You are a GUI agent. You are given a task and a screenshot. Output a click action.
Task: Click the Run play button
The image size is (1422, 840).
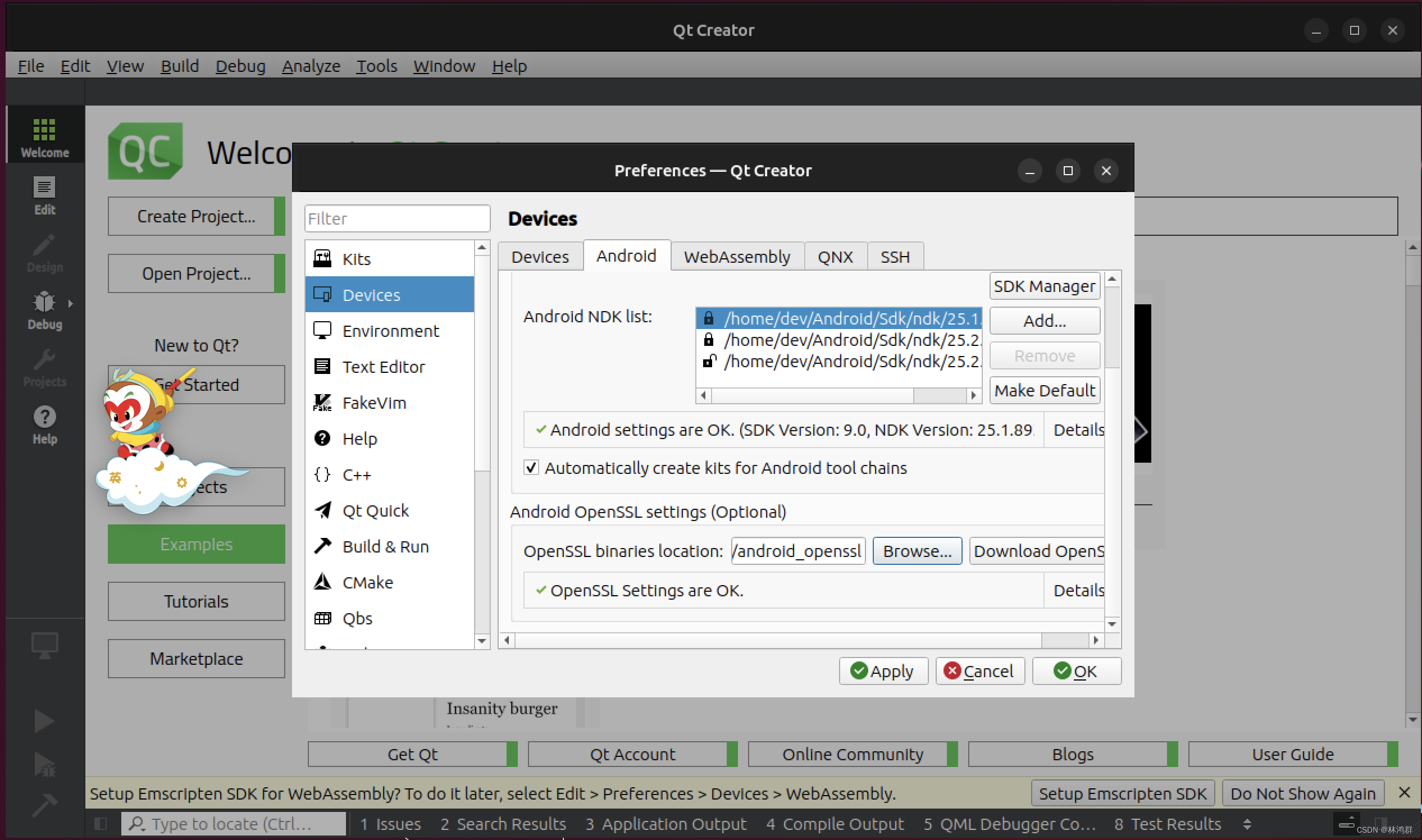coord(44,721)
